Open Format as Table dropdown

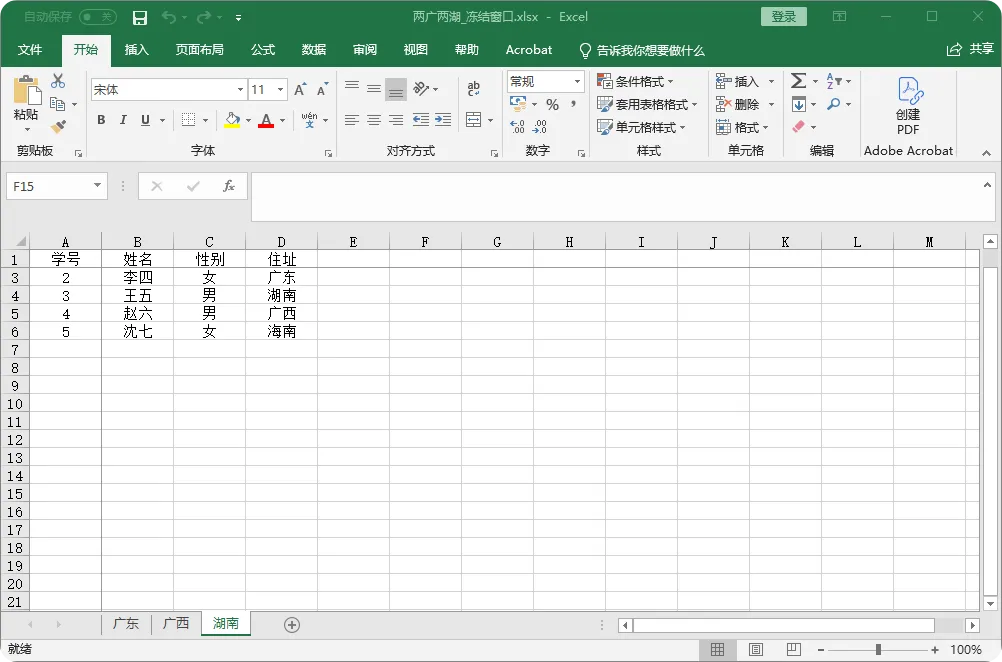click(x=647, y=104)
